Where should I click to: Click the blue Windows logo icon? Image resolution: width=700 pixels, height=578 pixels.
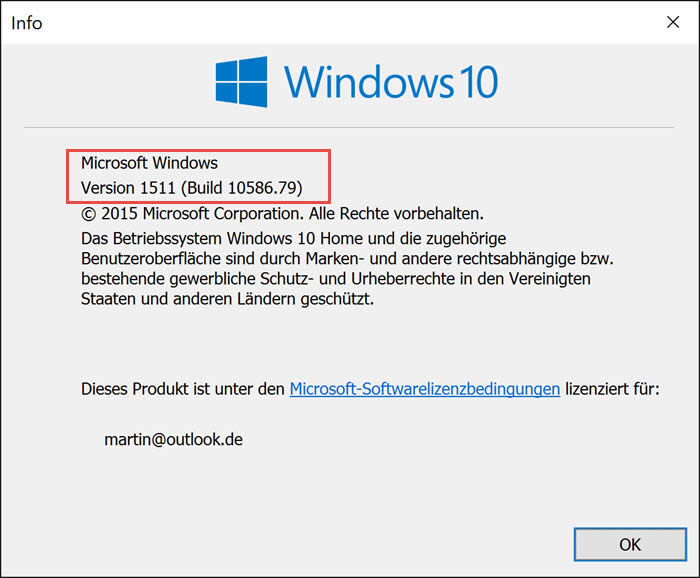241,81
